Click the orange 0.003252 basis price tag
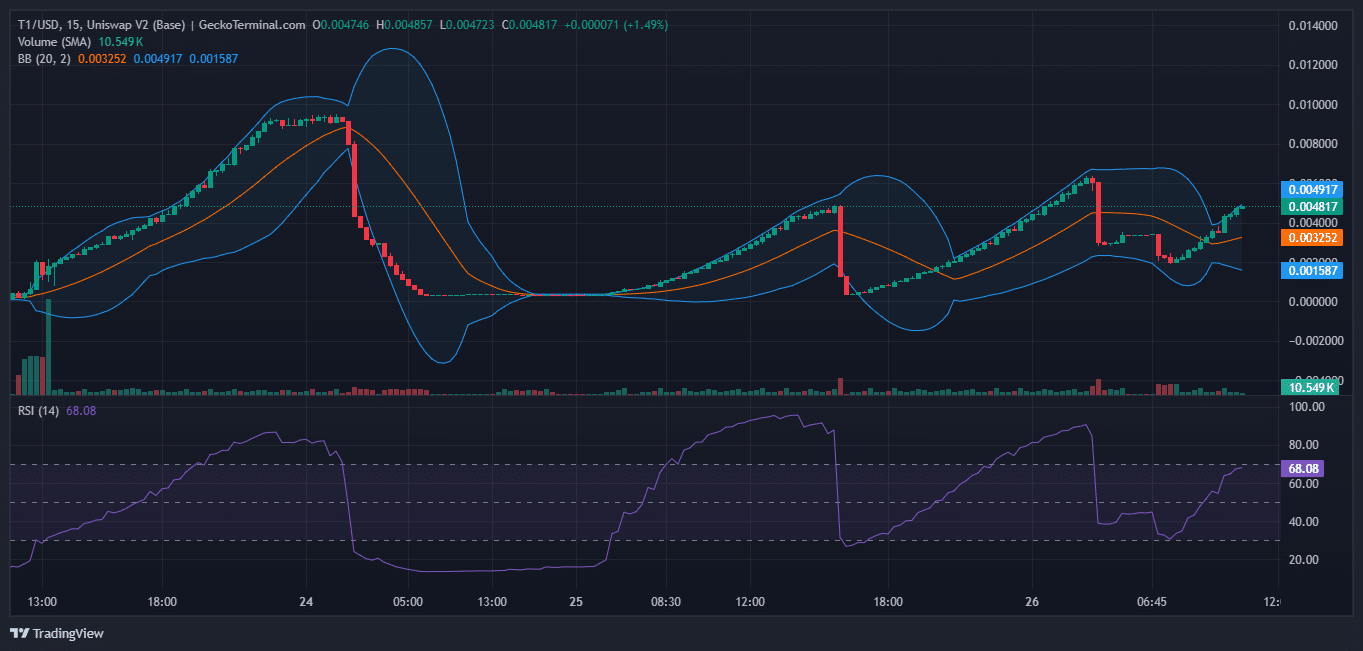Viewport: 1363px width, 651px height. pos(1310,238)
